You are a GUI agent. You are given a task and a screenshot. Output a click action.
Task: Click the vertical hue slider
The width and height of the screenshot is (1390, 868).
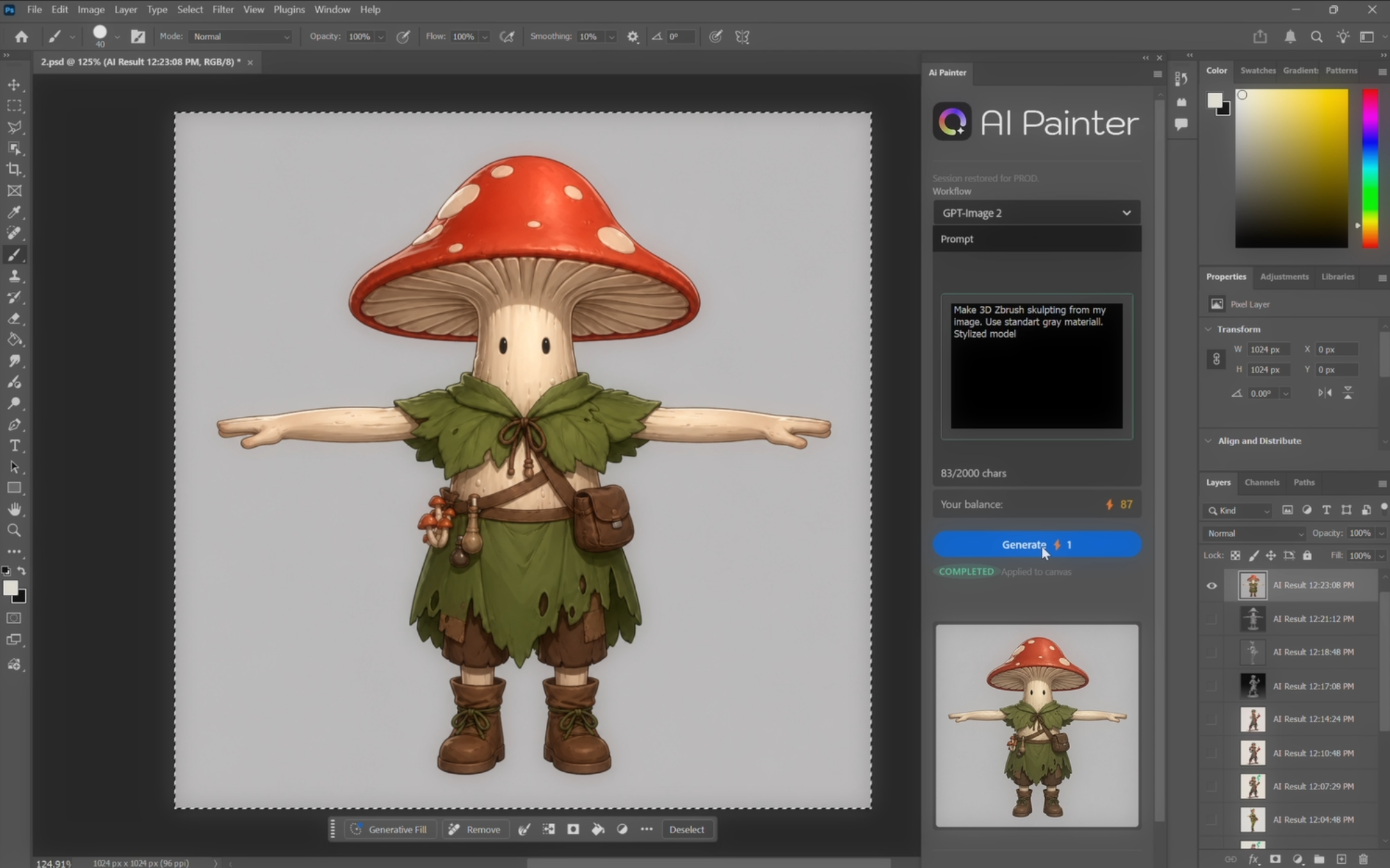point(1369,168)
